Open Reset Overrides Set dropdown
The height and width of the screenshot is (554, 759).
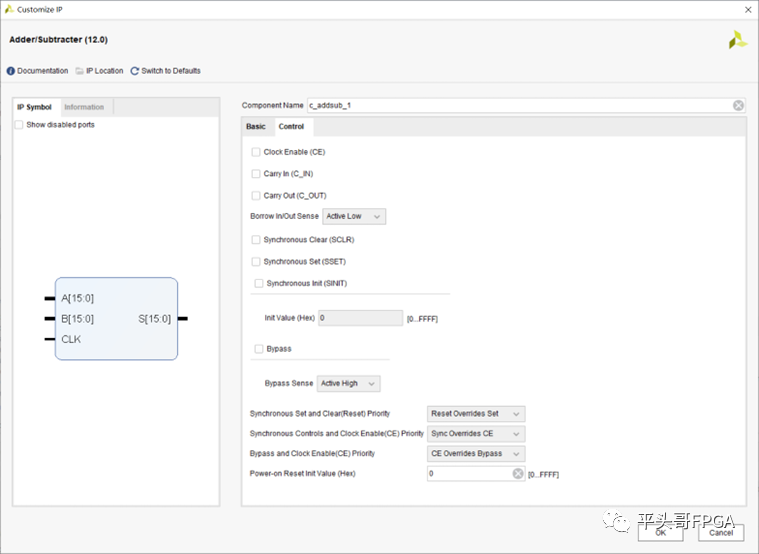(x=476, y=414)
